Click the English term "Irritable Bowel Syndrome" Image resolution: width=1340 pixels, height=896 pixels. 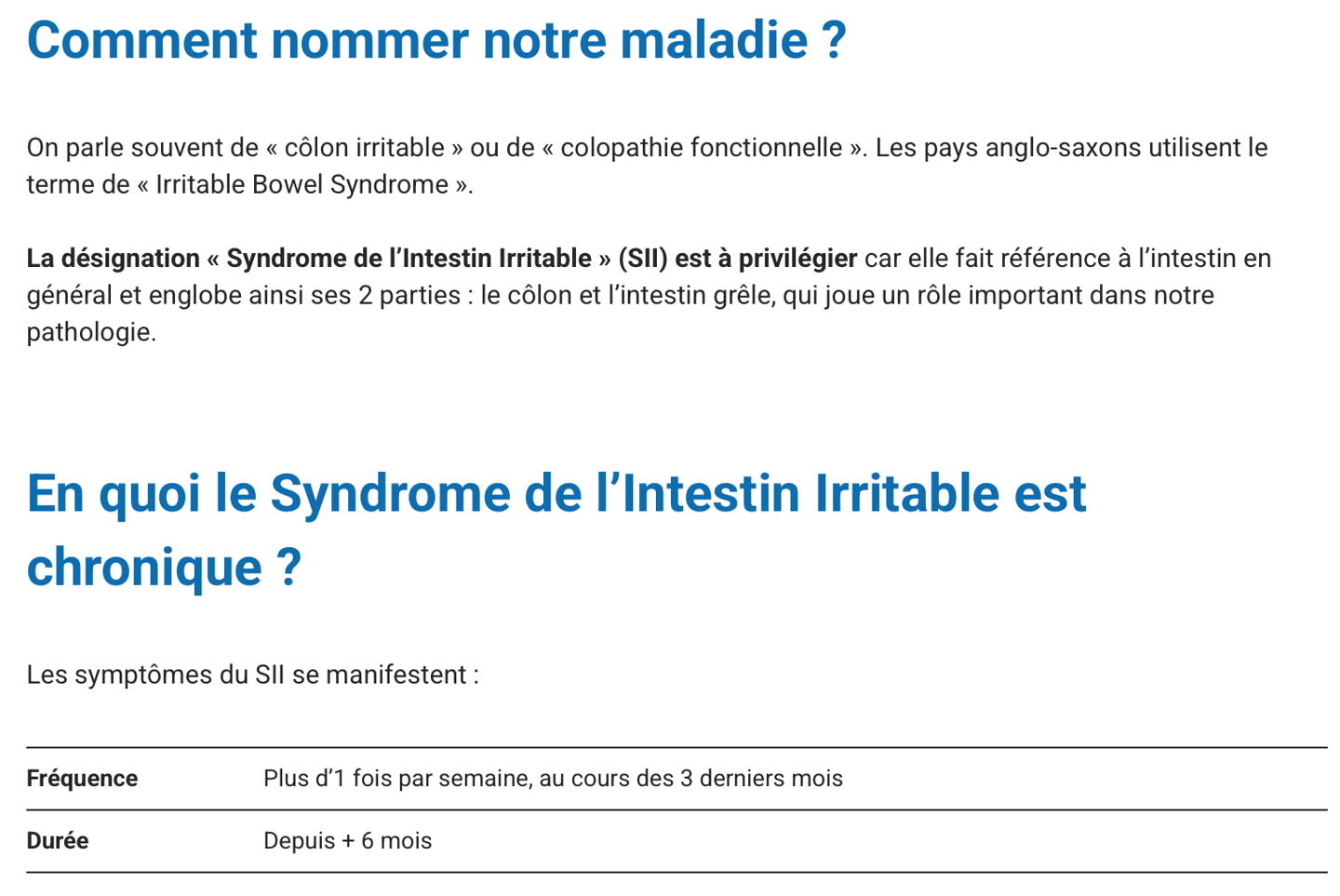[301, 184]
